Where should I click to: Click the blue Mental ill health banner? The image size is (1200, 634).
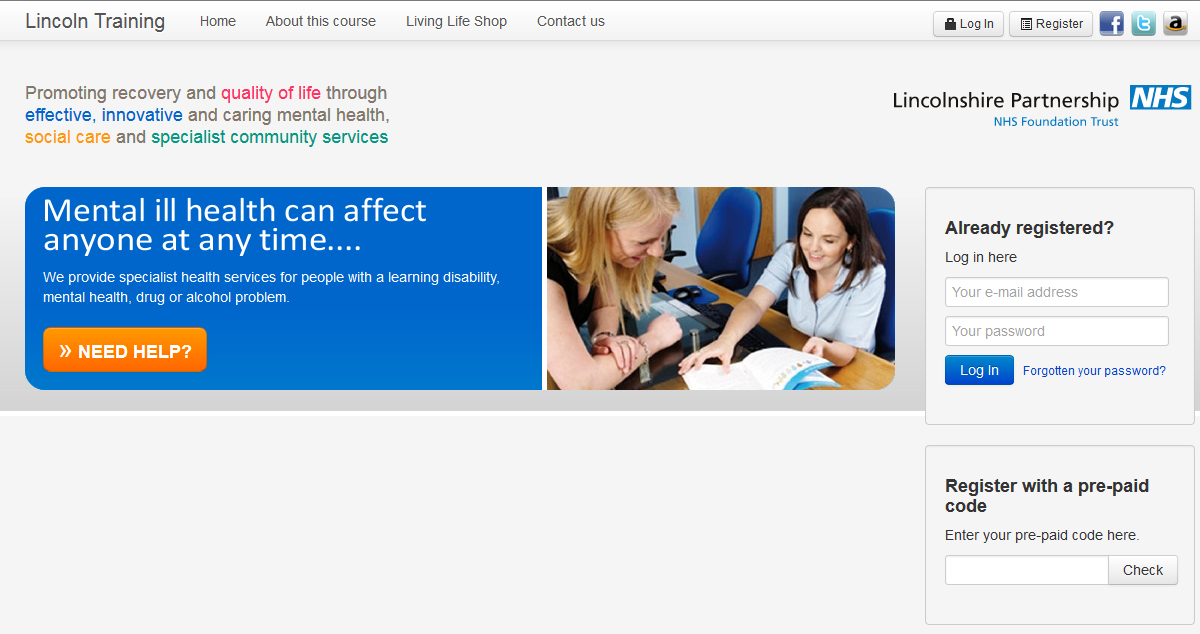[283, 288]
